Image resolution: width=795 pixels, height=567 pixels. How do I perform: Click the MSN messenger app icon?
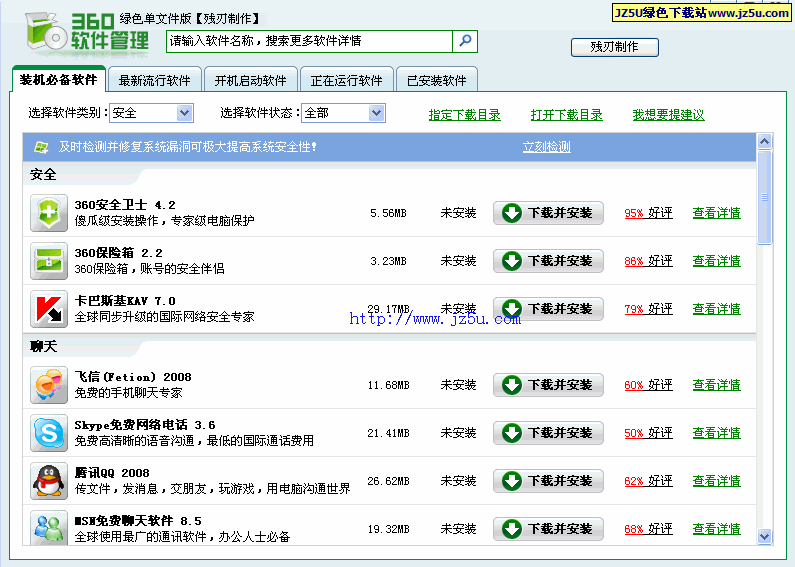pyautogui.click(x=48, y=528)
